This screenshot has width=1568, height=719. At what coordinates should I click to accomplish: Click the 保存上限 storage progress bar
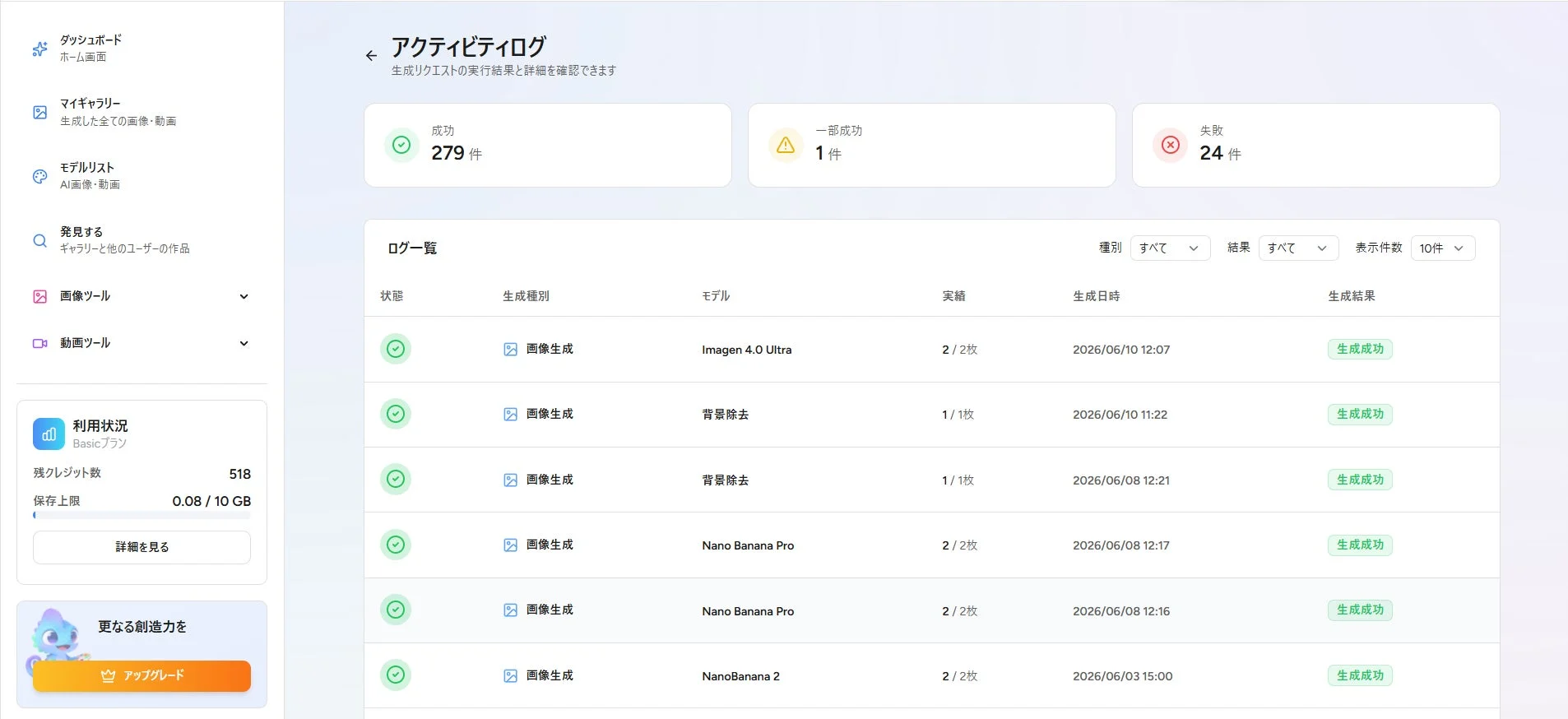(141, 516)
